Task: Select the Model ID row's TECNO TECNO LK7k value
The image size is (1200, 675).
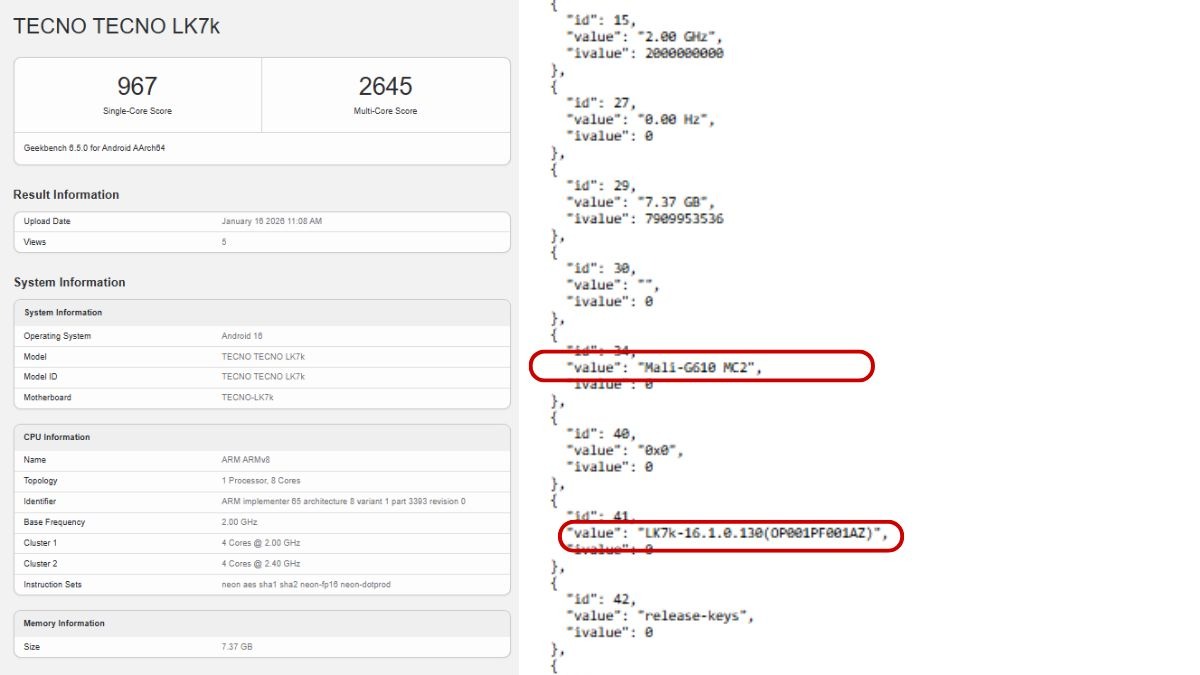Action: [x=263, y=377]
